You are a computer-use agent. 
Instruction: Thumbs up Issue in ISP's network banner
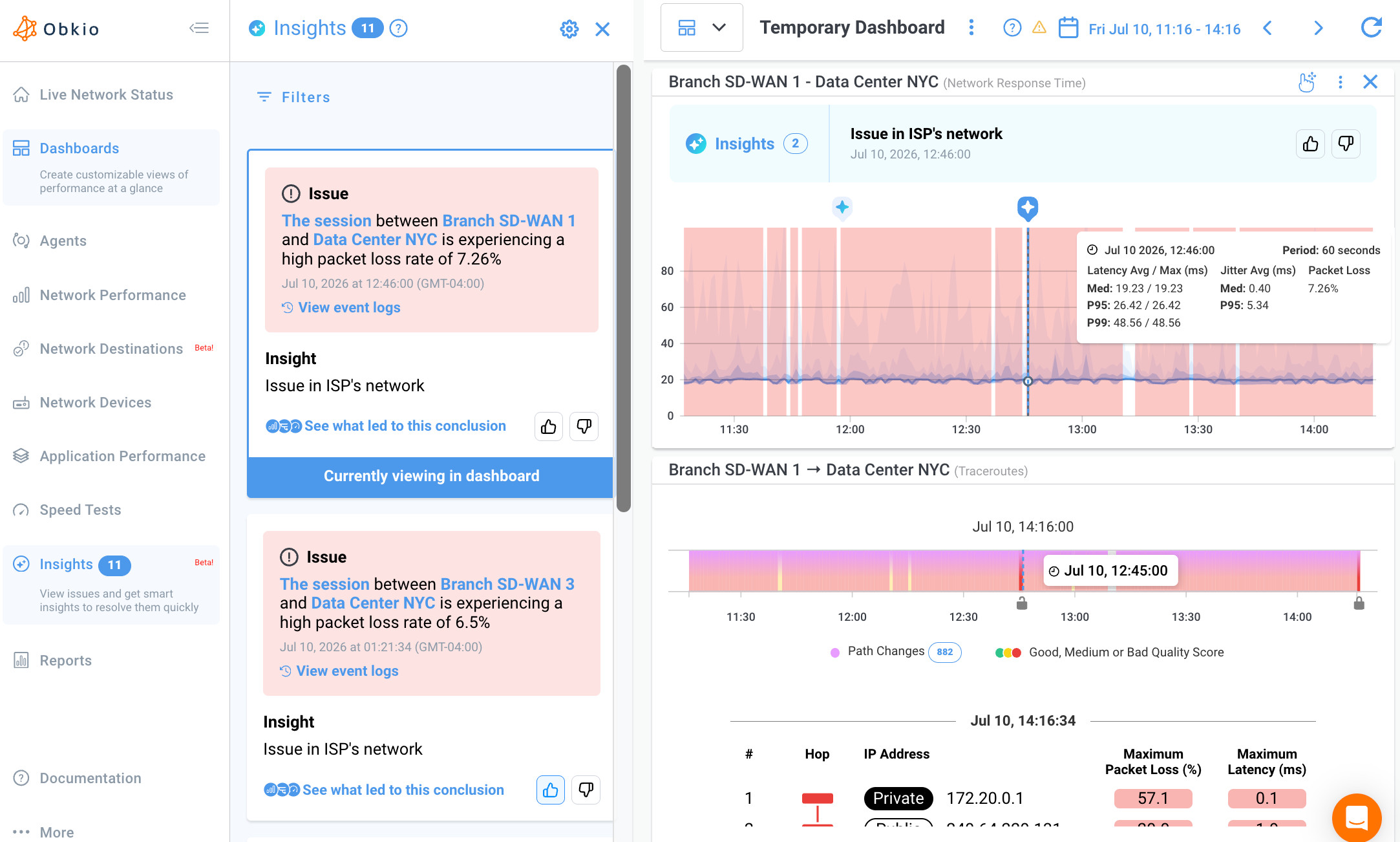coord(1310,144)
